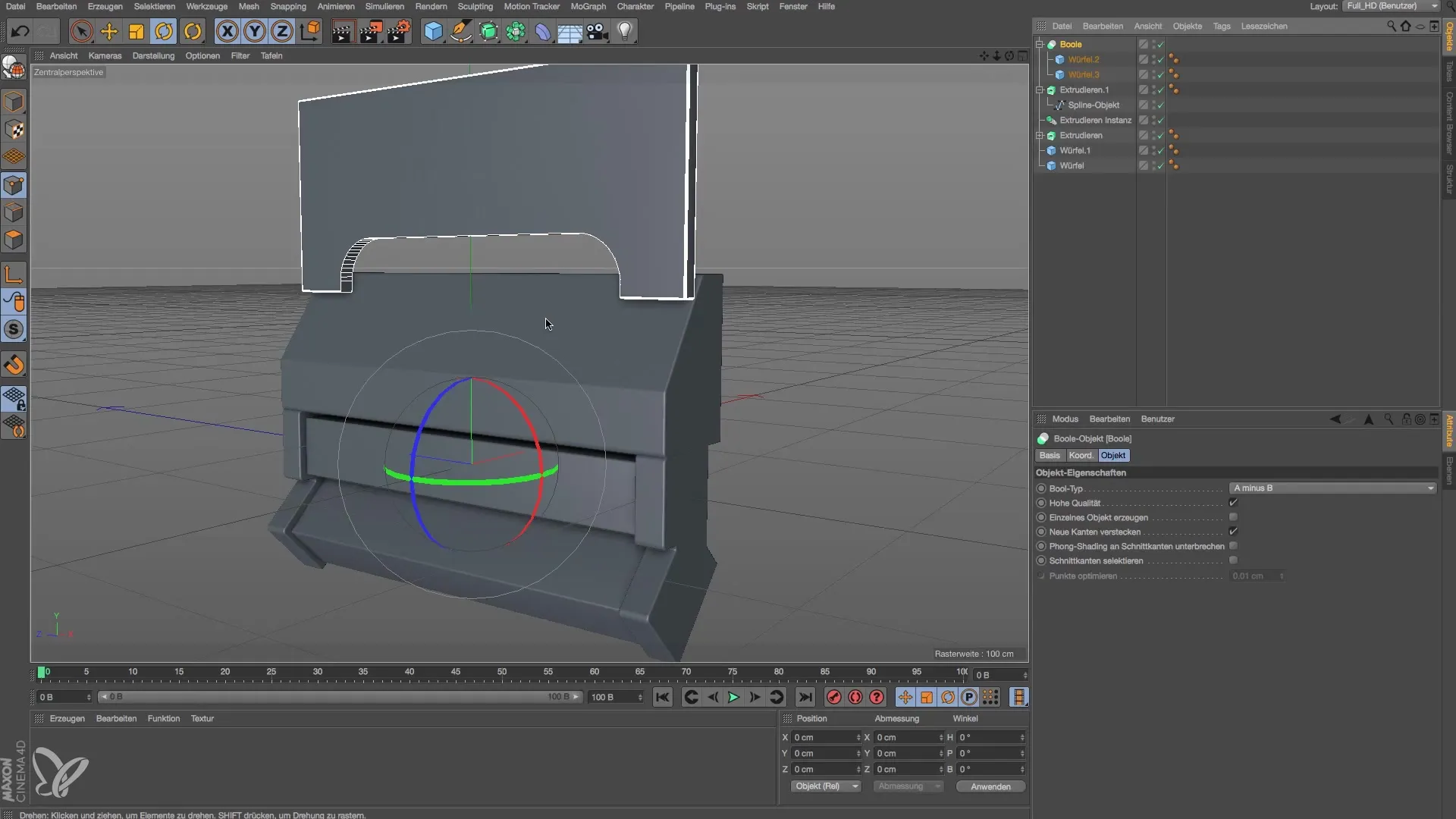Switch to the Basis tab

1050,456
